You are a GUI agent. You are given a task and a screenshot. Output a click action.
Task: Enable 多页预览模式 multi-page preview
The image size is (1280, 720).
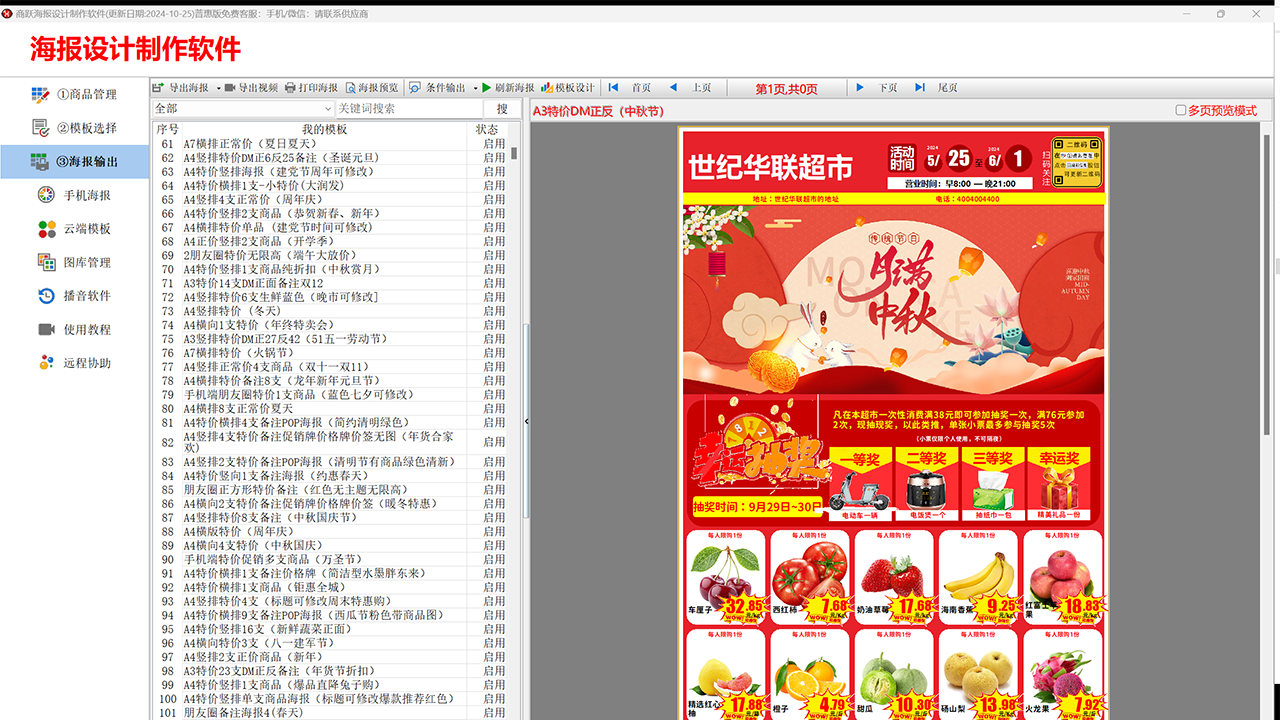(1181, 109)
